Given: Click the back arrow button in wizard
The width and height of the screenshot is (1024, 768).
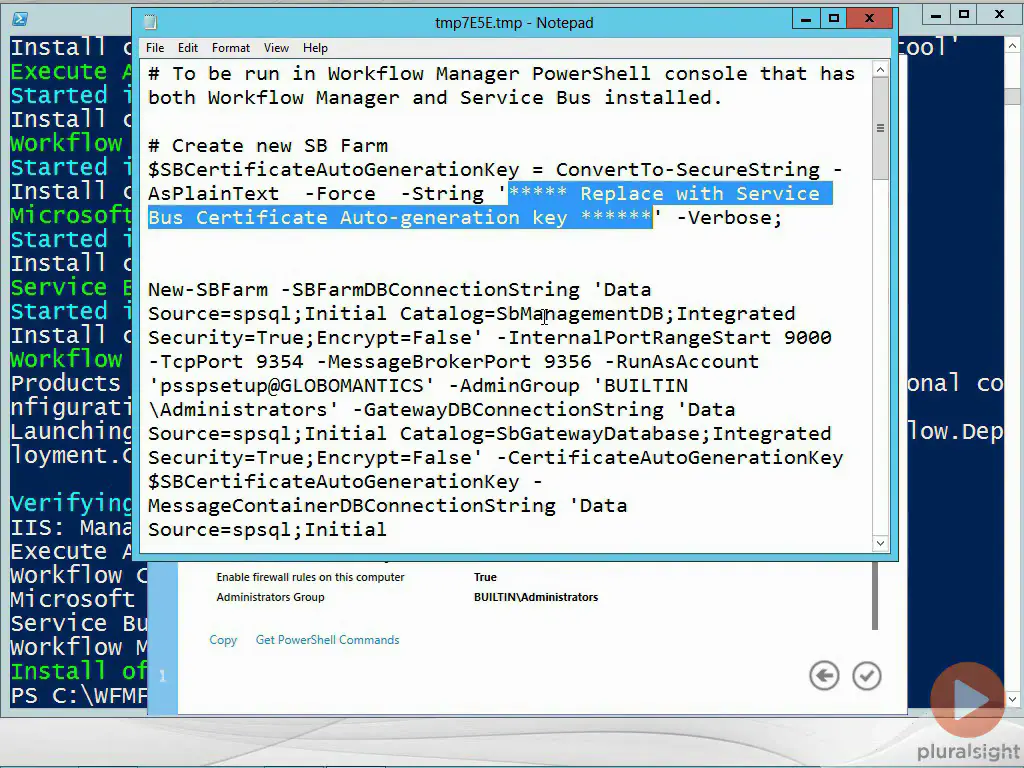Looking at the screenshot, I should (824, 676).
